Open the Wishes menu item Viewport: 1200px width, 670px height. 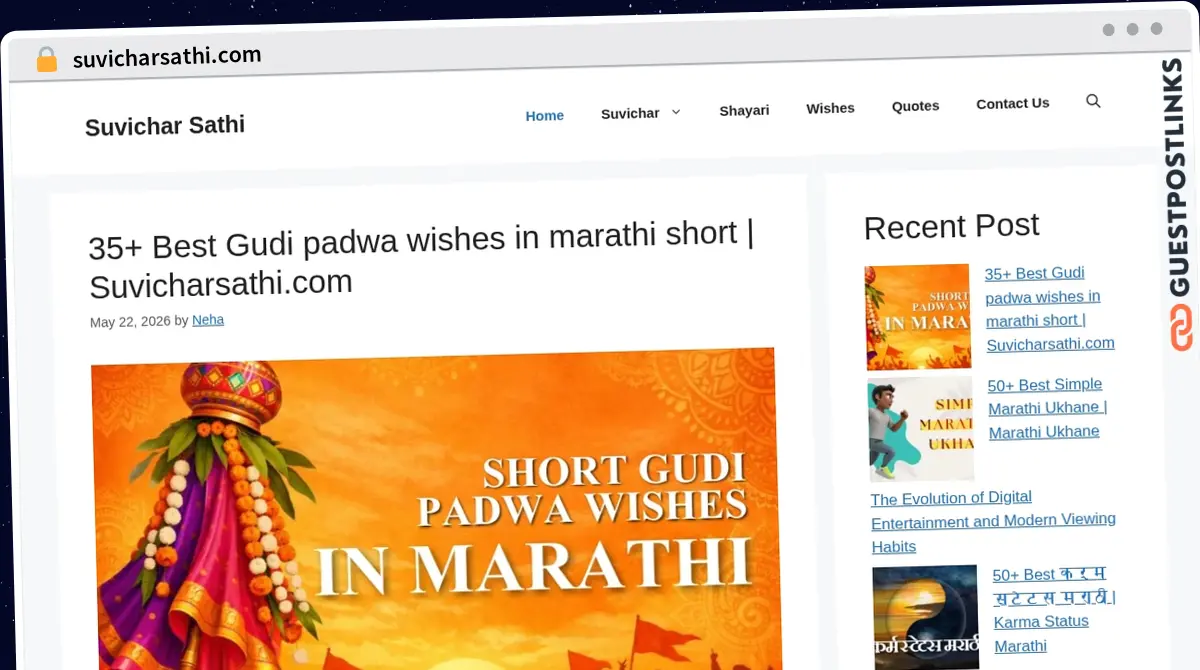tap(830, 108)
